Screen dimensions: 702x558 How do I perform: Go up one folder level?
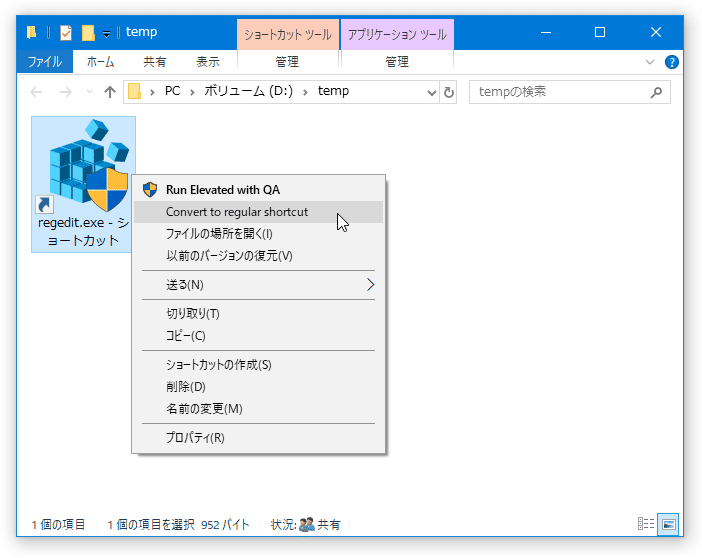coord(110,92)
